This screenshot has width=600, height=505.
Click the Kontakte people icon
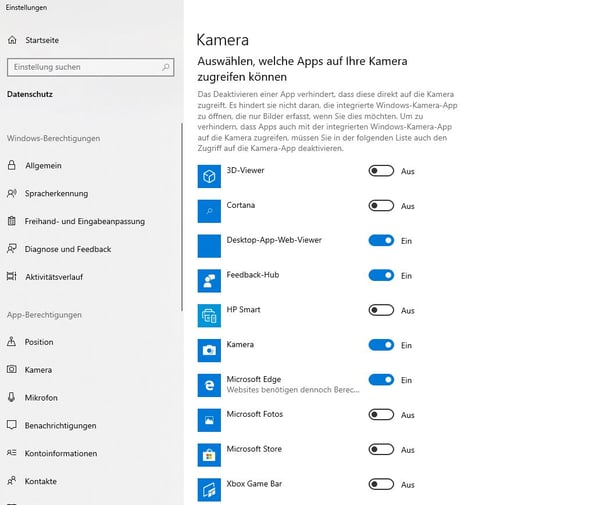(x=12, y=481)
